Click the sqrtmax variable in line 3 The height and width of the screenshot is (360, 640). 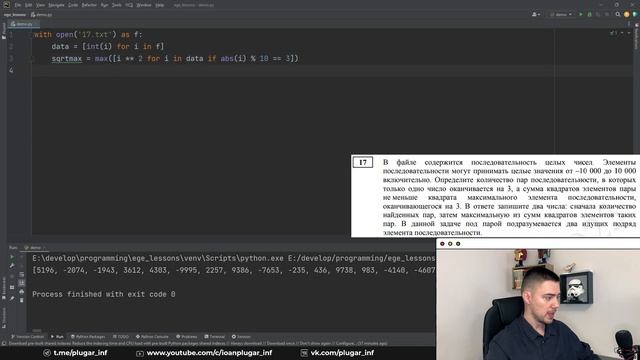[67, 58]
